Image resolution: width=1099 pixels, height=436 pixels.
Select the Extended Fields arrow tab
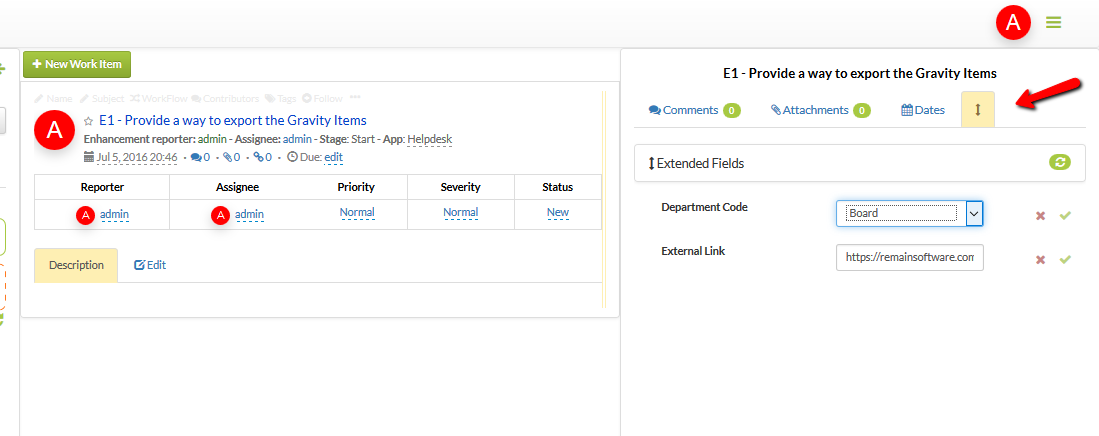pos(977,110)
